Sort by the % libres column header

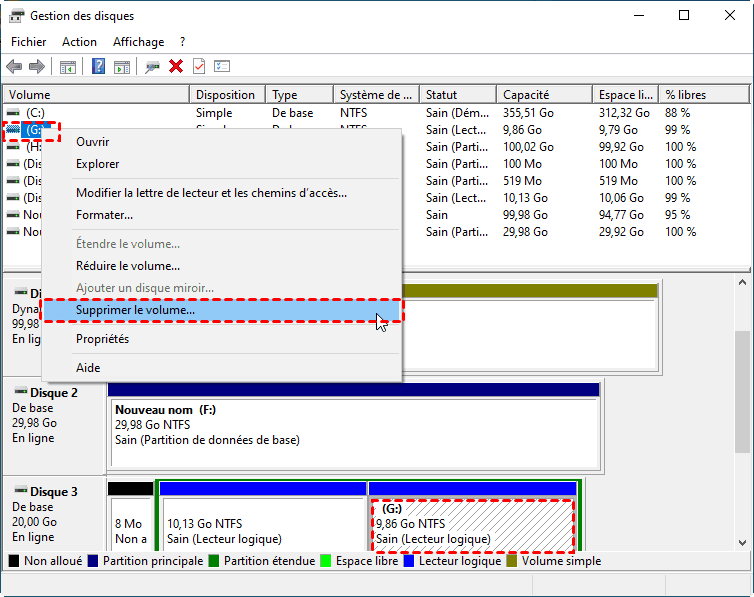pos(704,95)
